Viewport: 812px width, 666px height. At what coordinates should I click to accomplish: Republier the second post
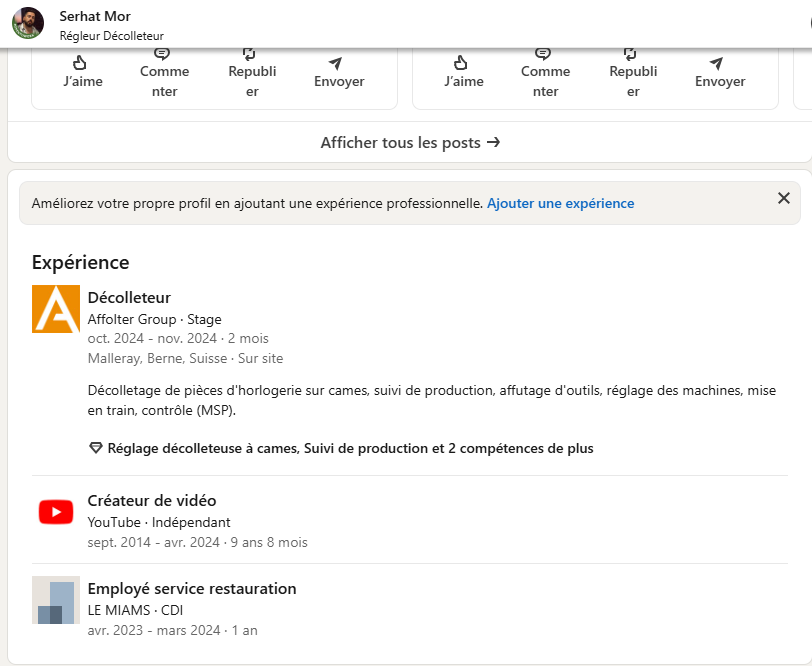[633, 74]
